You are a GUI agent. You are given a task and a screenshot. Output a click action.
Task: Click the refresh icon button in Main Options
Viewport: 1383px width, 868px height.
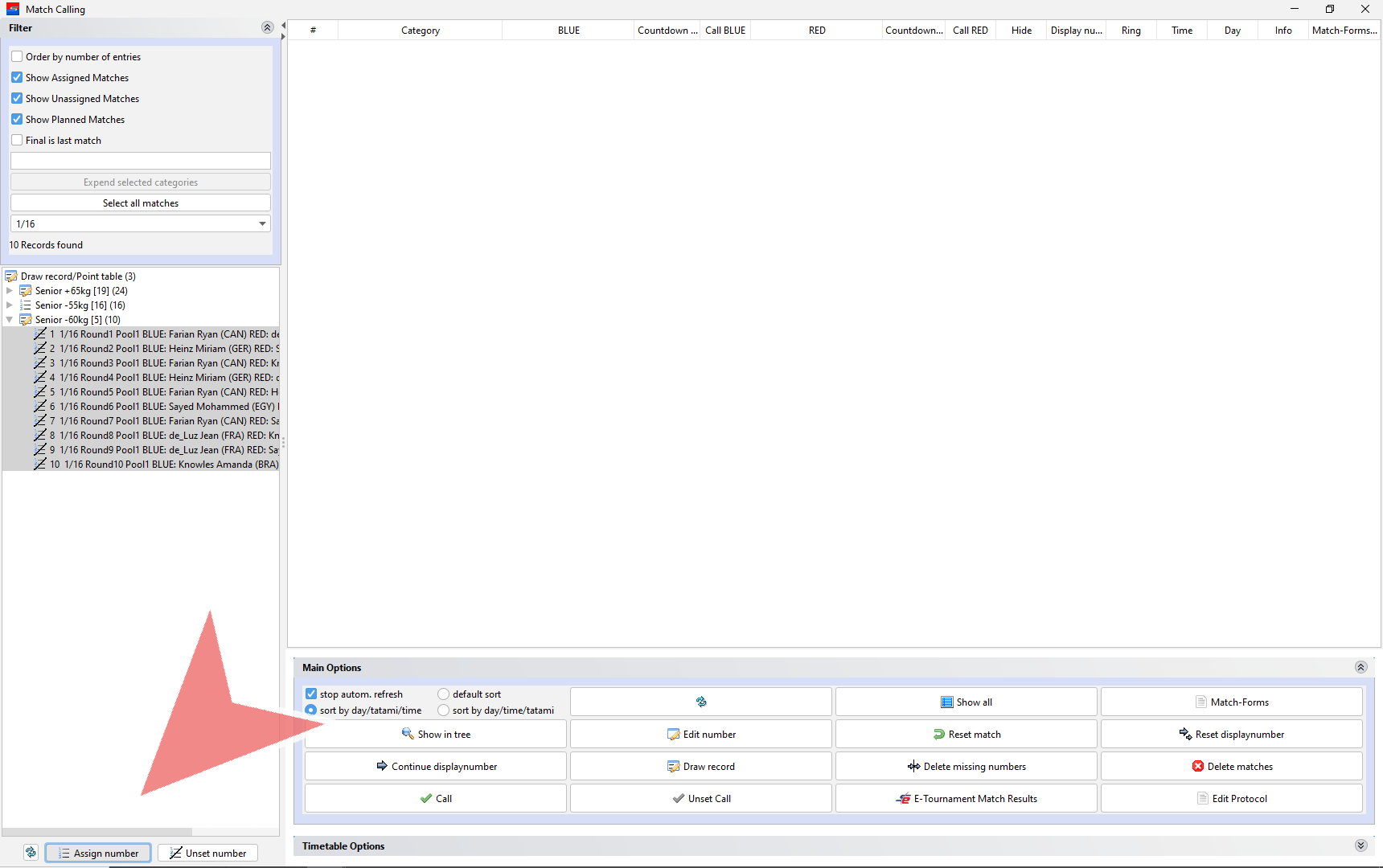pyautogui.click(x=700, y=702)
